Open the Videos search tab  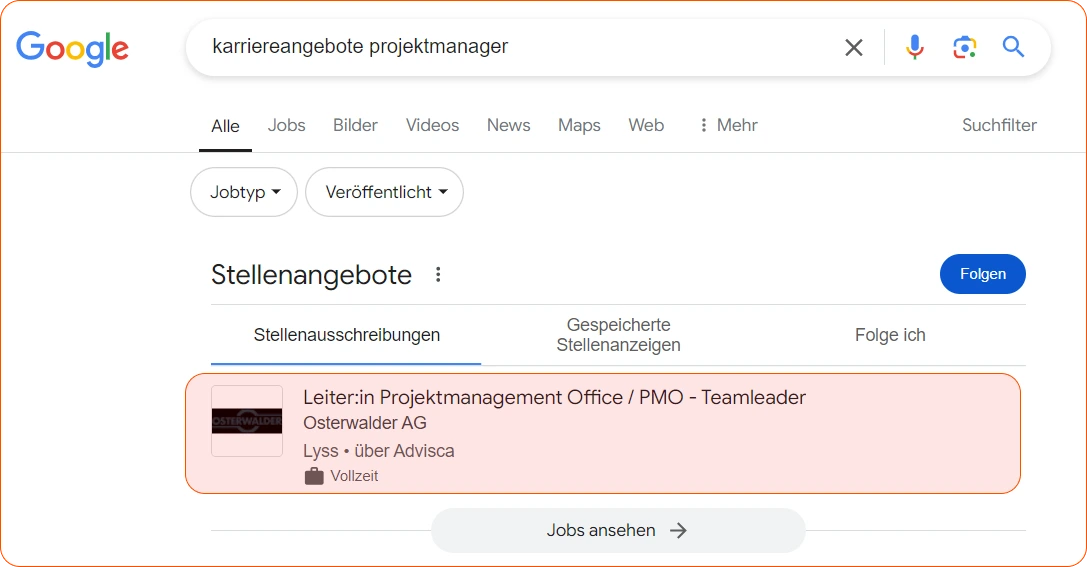(432, 125)
